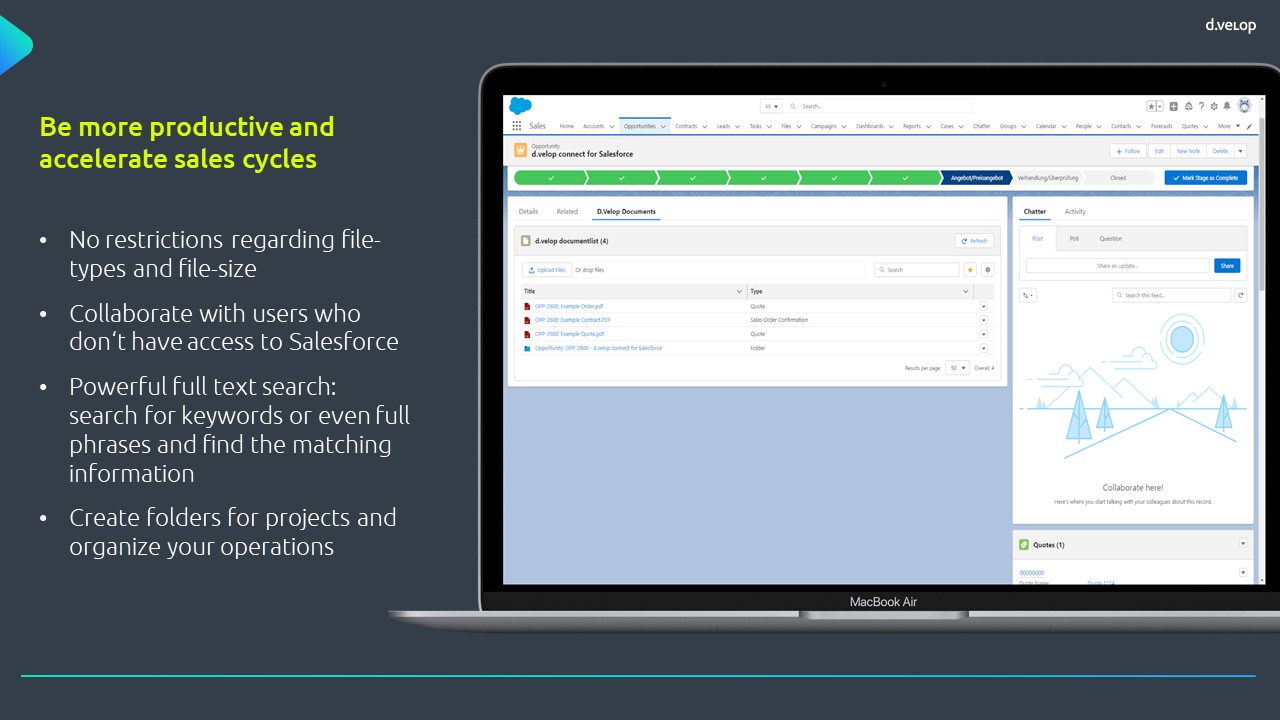This screenshot has width=1280, height=720.
Task: Click the PDF icon beside Example Order.pdf
Action: (x=527, y=306)
